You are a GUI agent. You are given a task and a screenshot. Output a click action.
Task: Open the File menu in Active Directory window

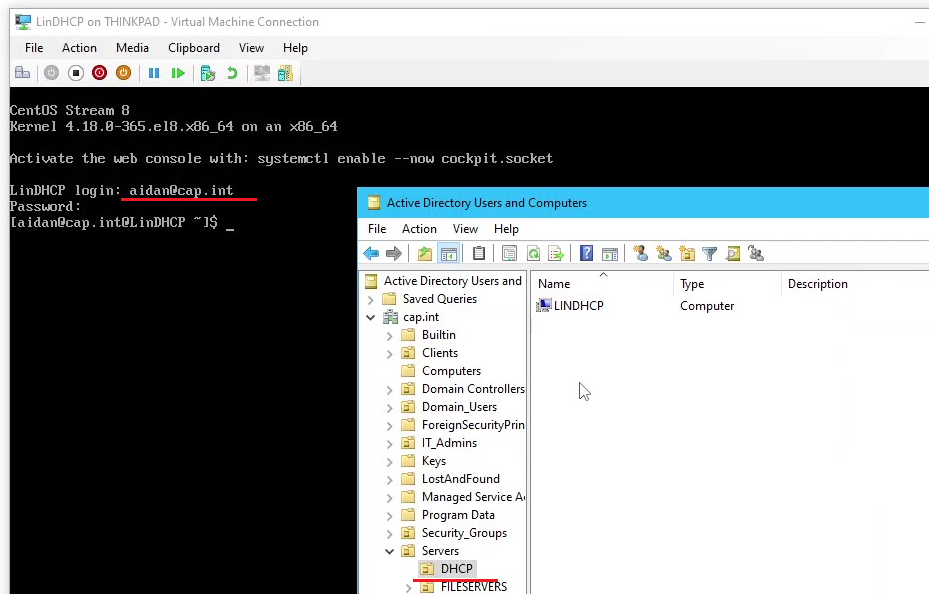(x=377, y=229)
